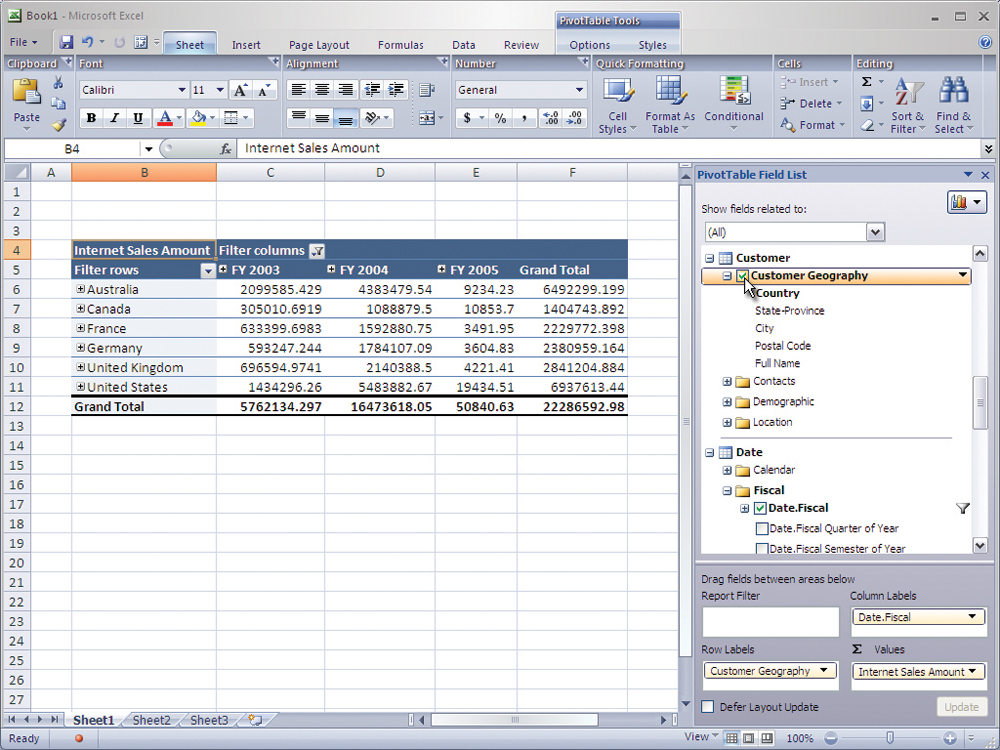This screenshot has width=1000, height=750.
Task: Switch to the Insert tab
Action: click(246, 45)
